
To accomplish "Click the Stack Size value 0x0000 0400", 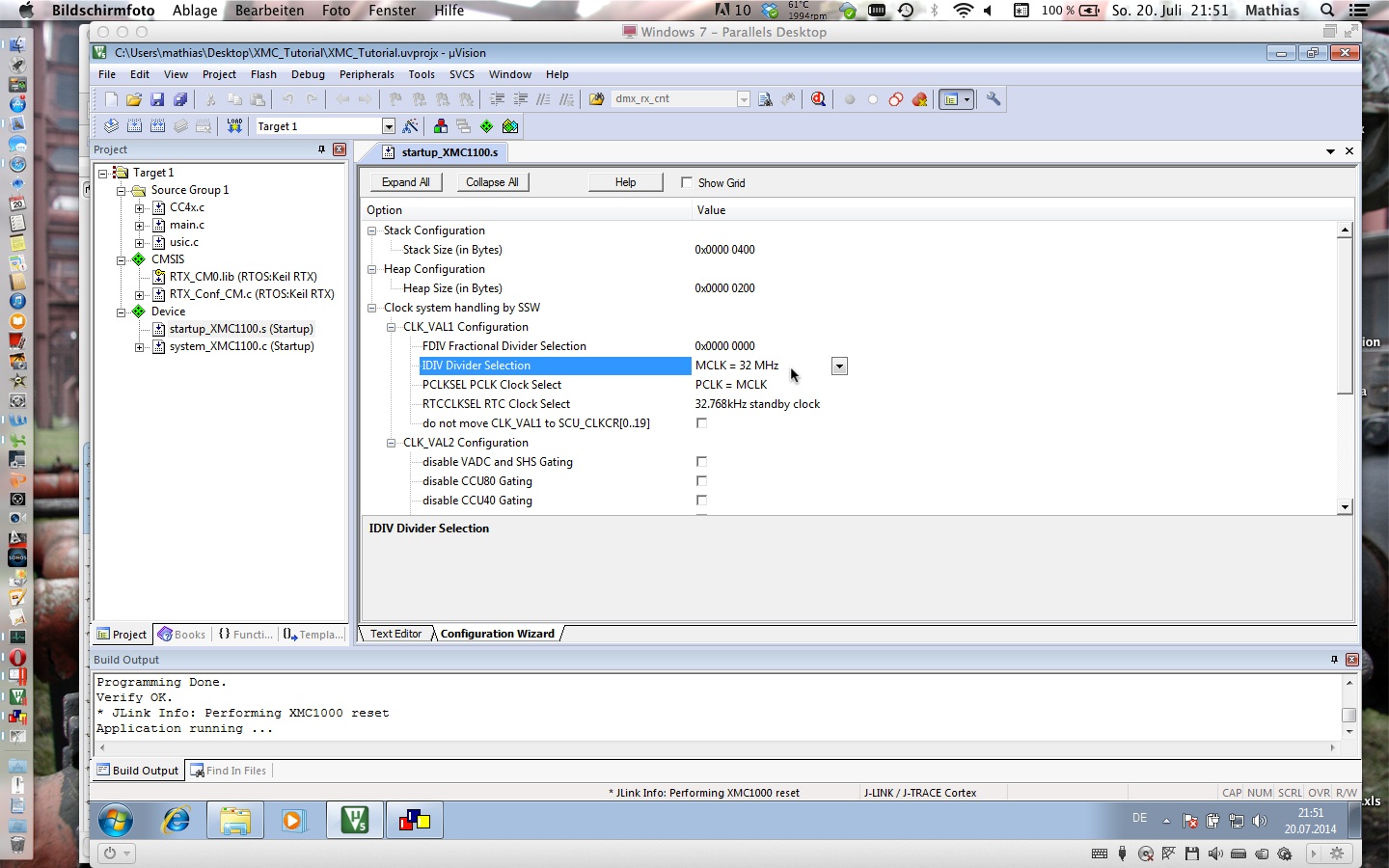I will pyautogui.click(x=725, y=250).
